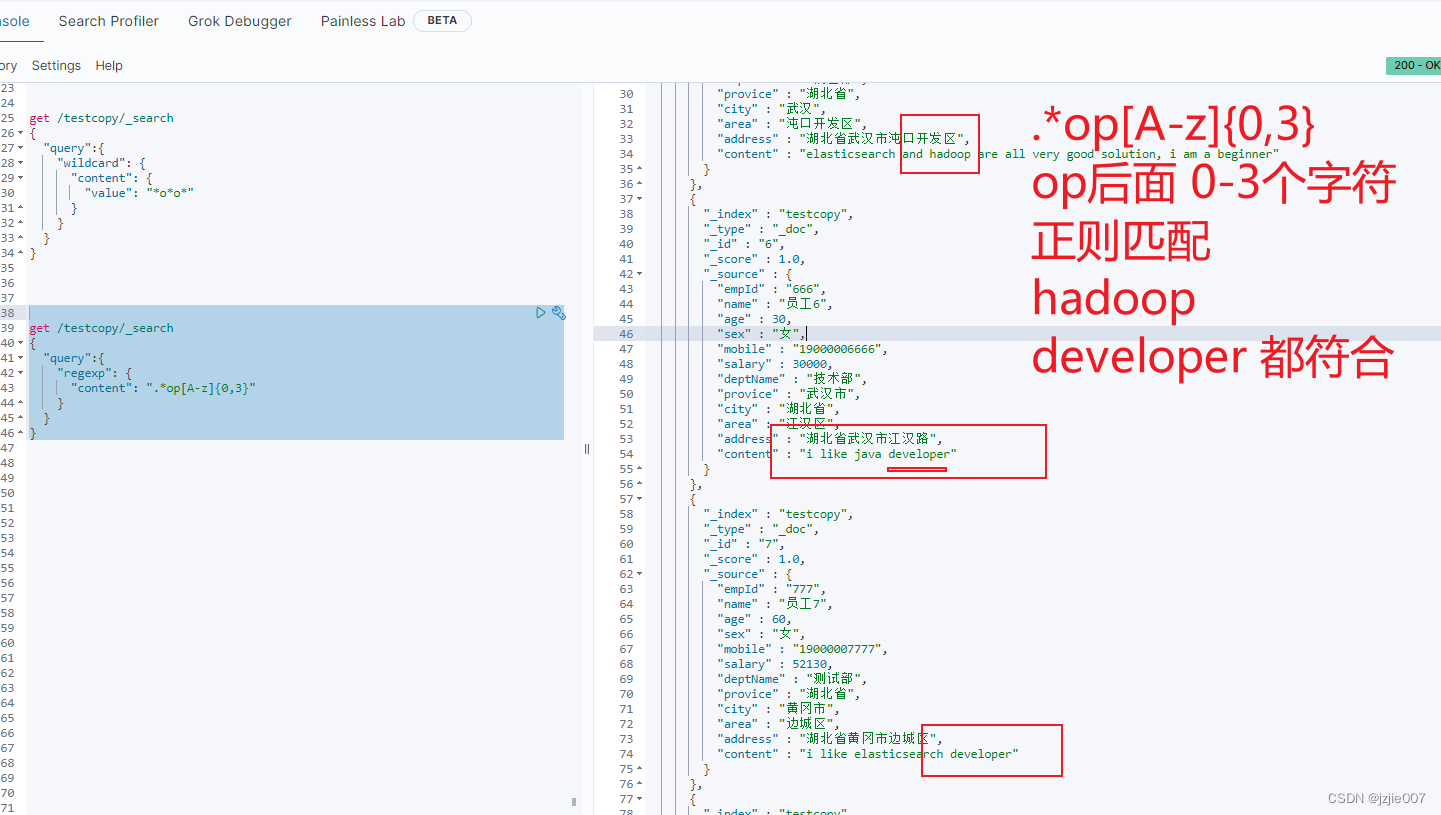The width and height of the screenshot is (1441, 815).
Task: Open the wrench actions menu for the request
Action: pos(559,313)
